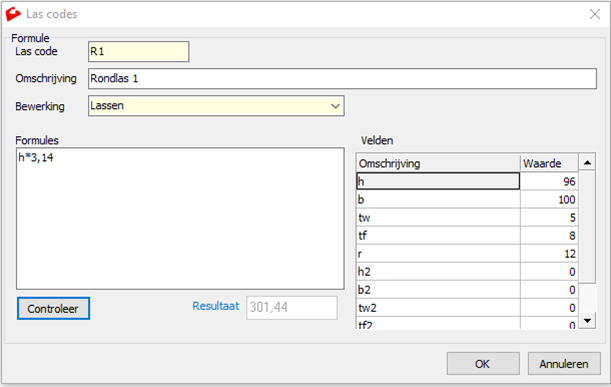Viewport: 611px width, 387px height.
Task: Click the value 0 in h2 row
Action: (x=549, y=272)
